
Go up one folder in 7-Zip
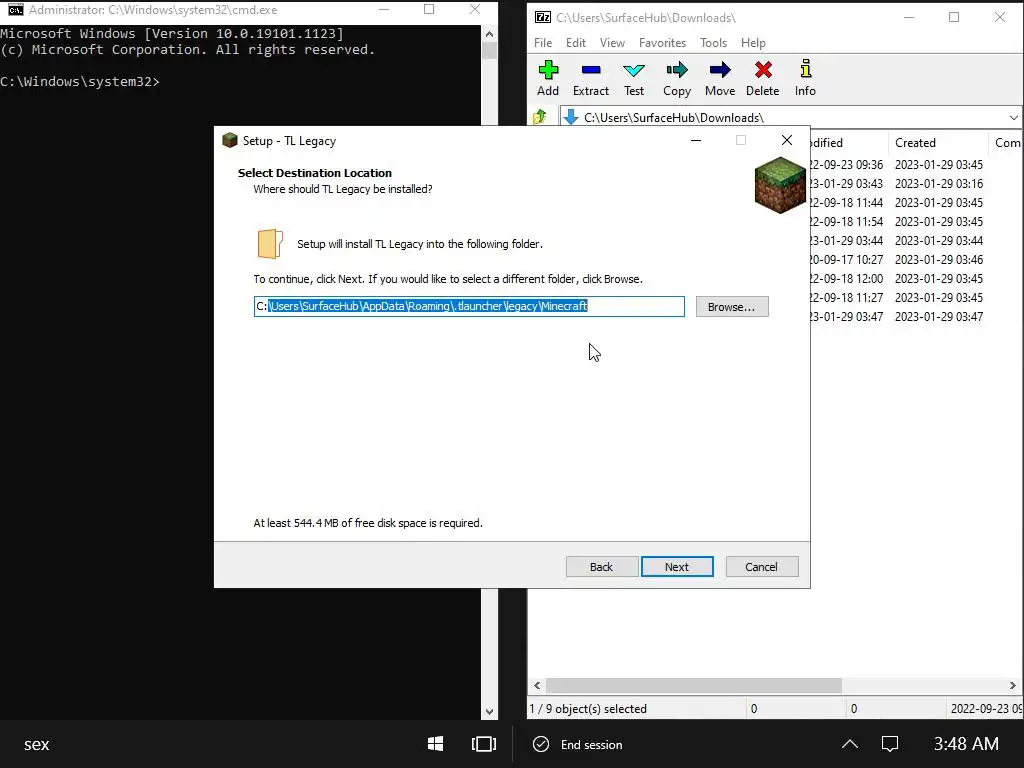[540, 117]
